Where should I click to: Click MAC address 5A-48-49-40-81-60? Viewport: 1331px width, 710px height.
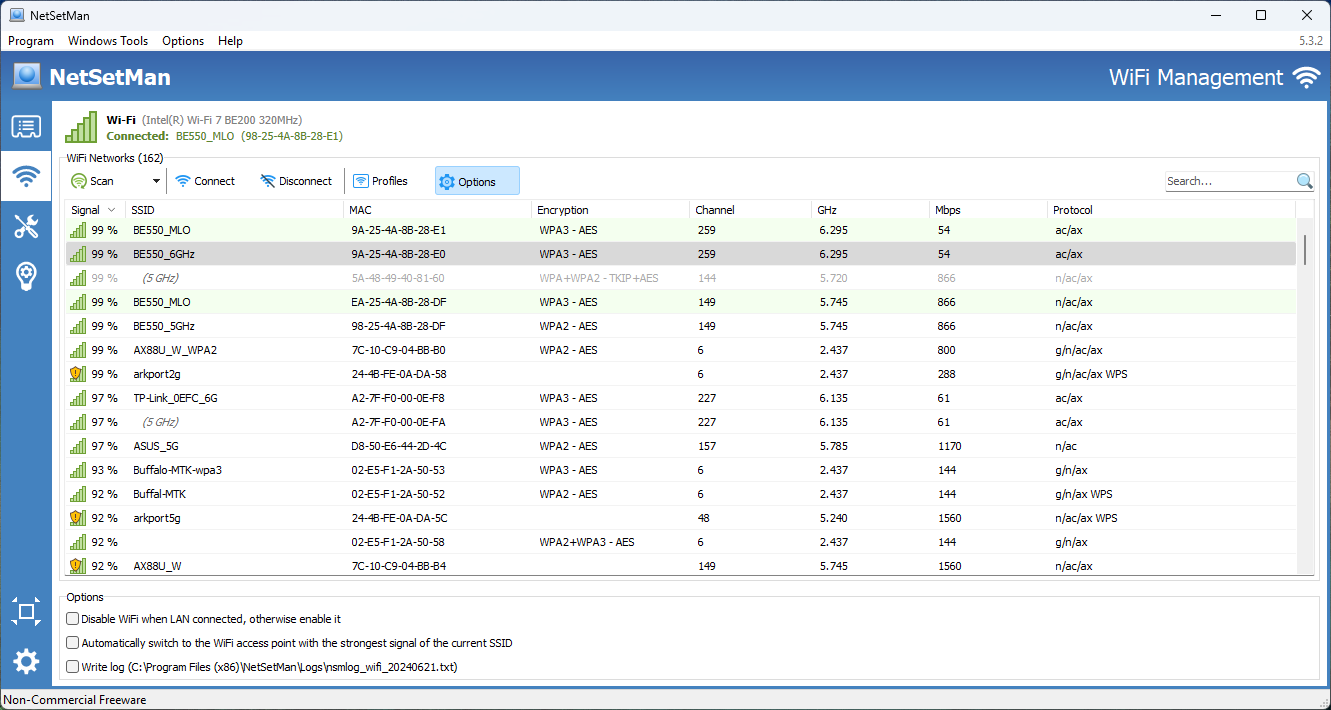[398, 278]
